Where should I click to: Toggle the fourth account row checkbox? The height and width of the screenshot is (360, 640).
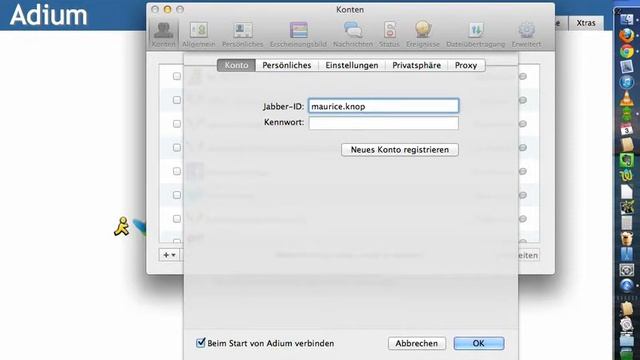coord(177,147)
